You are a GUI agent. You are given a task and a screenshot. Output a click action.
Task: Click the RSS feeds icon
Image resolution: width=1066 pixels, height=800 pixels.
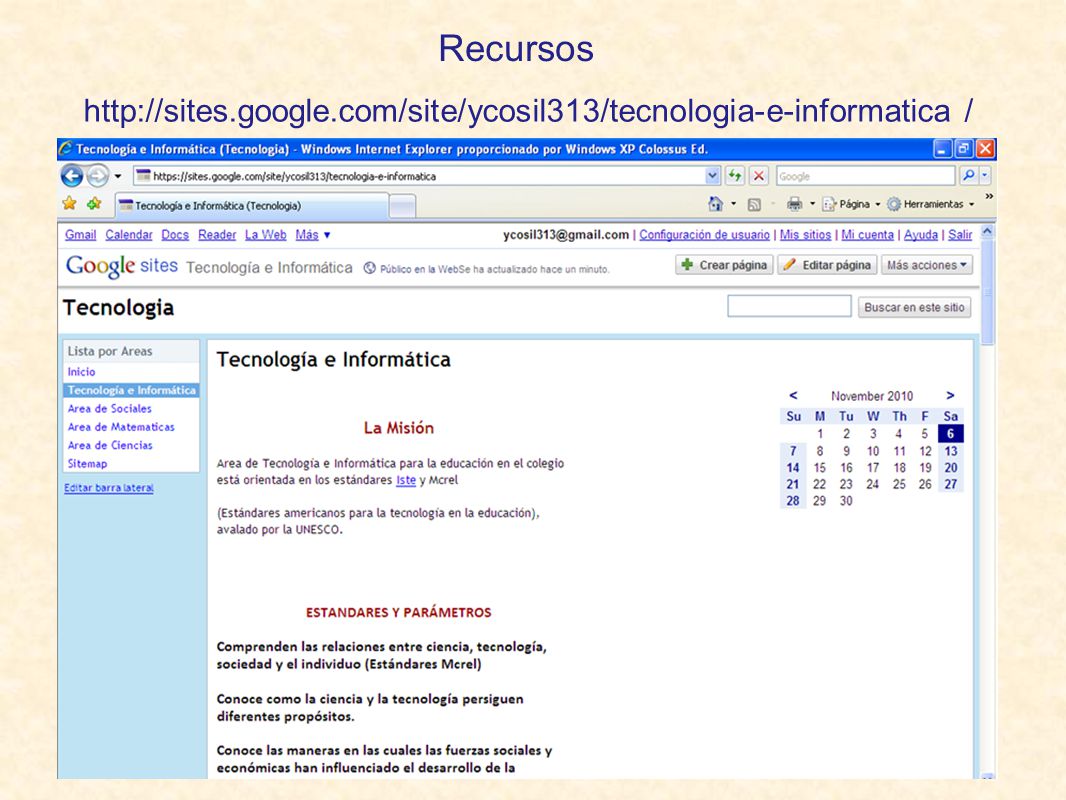754,204
